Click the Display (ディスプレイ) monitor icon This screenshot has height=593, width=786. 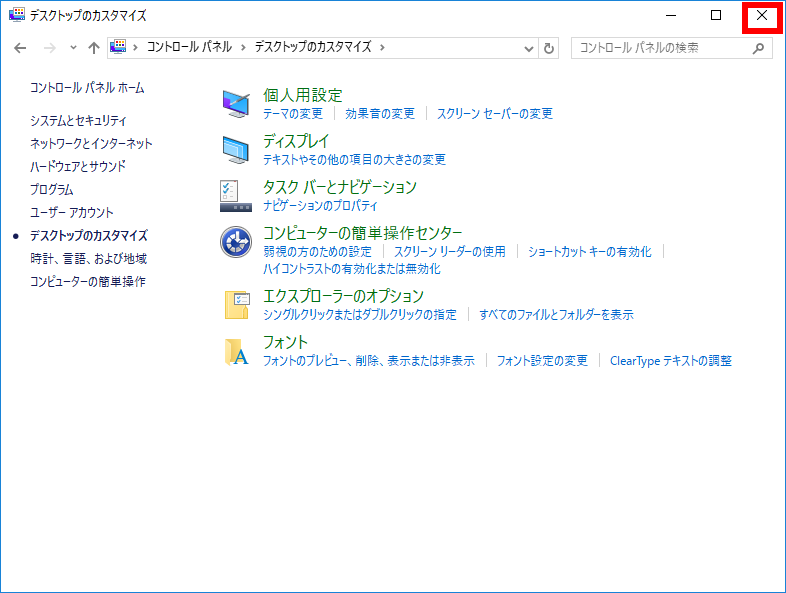click(x=236, y=150)
